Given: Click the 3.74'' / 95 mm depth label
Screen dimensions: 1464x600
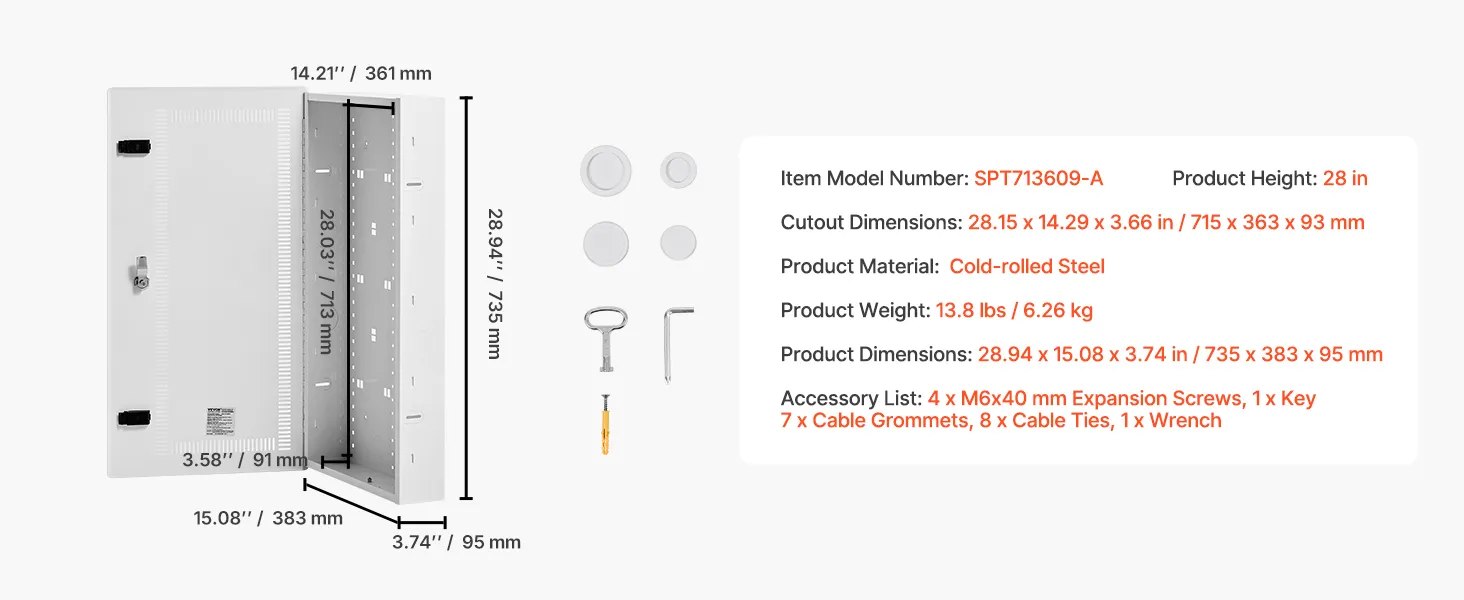Looking at the screenshot, I should tap(456, 542).
